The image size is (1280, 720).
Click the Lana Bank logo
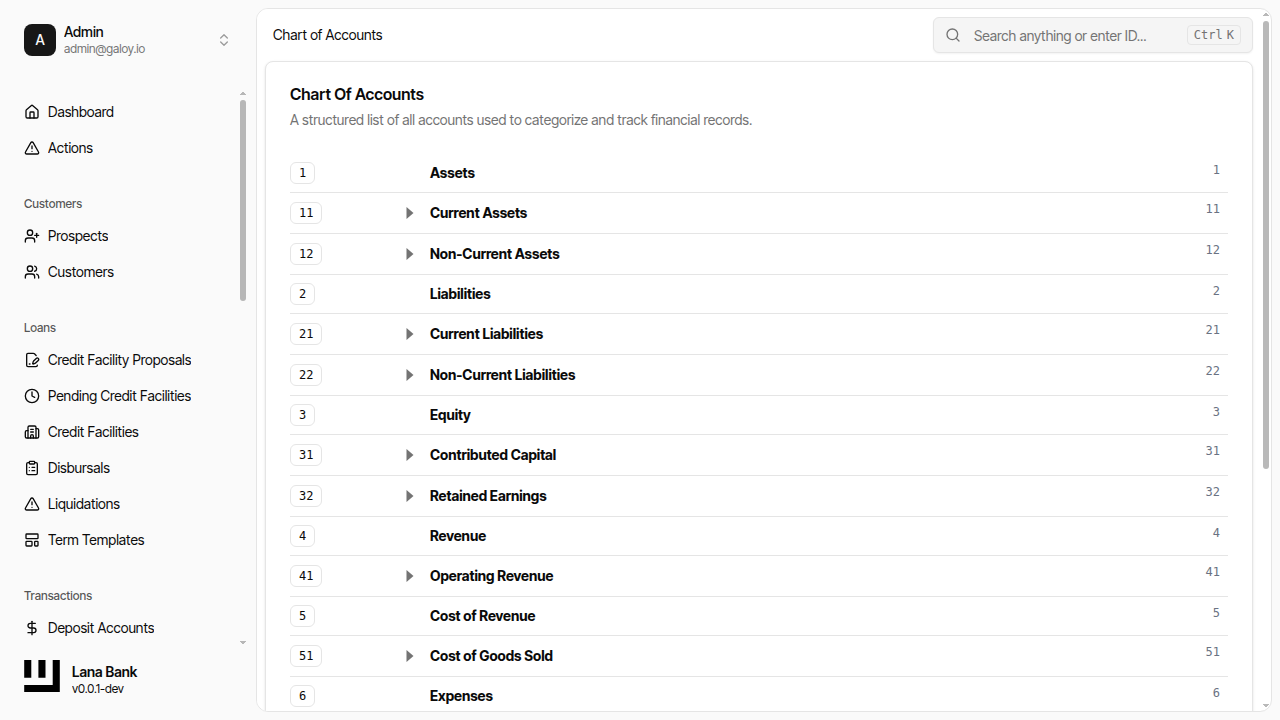tap(41, 675)
